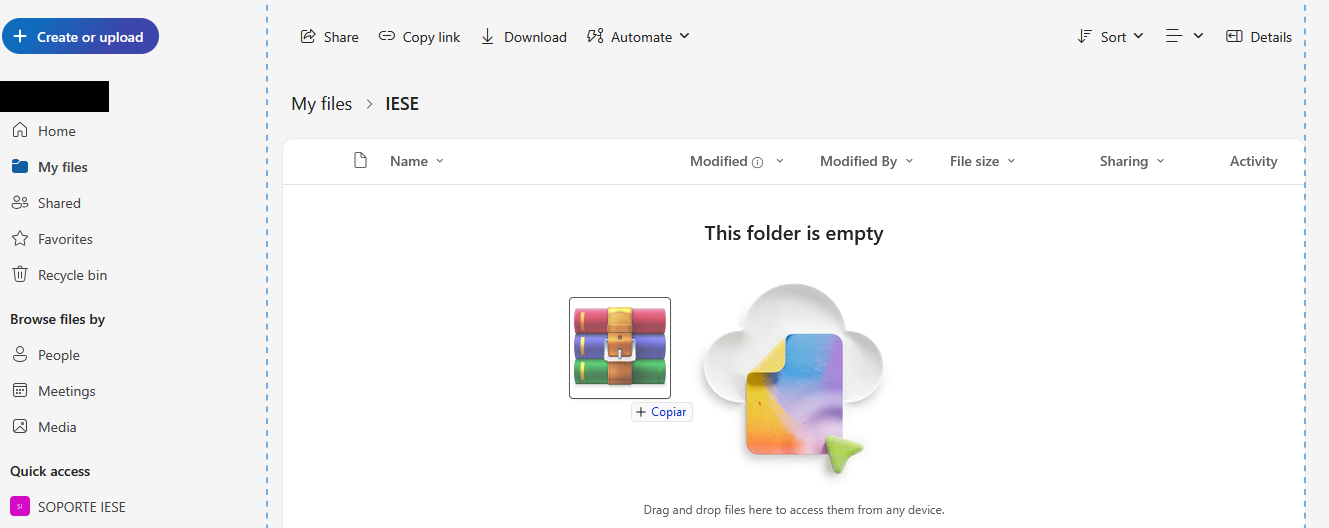Open the Favorites star item

pyautogui.click(x=64, y=239)
